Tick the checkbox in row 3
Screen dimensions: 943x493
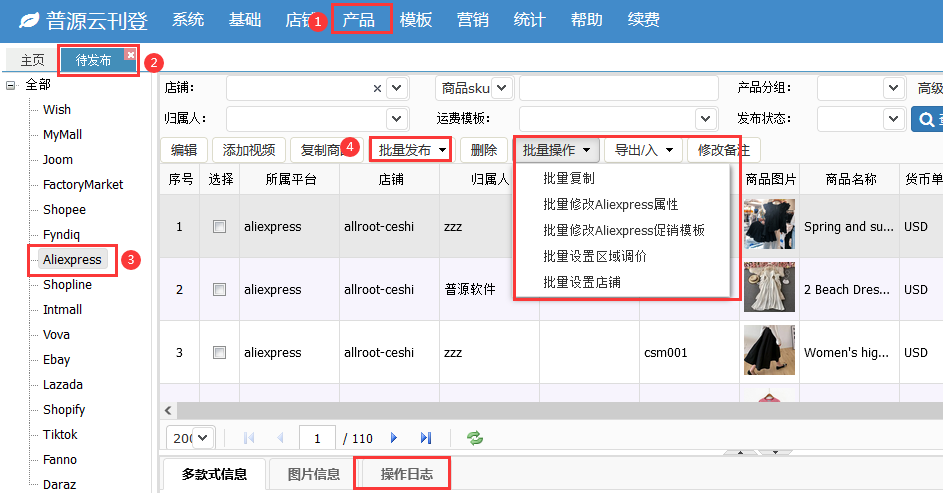[x=220, y=353]
